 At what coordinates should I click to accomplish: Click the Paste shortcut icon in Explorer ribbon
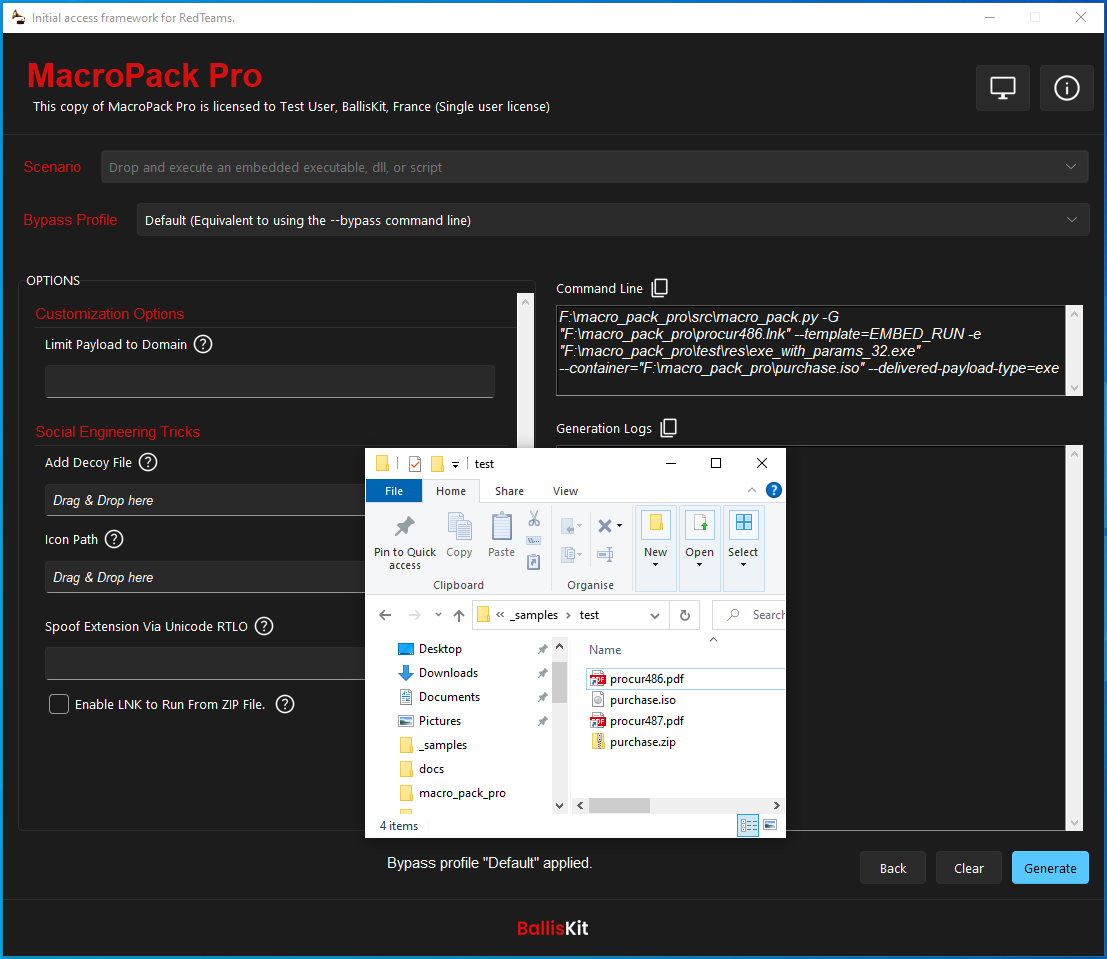534,562
